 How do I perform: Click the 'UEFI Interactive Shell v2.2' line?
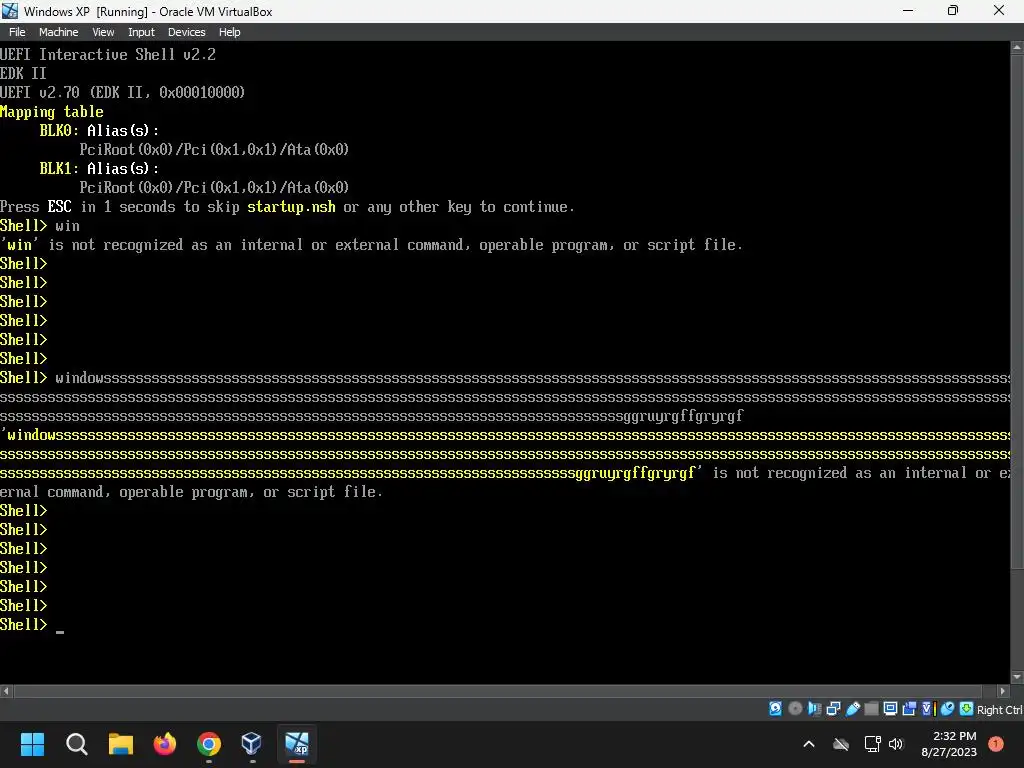click(108, 54)
